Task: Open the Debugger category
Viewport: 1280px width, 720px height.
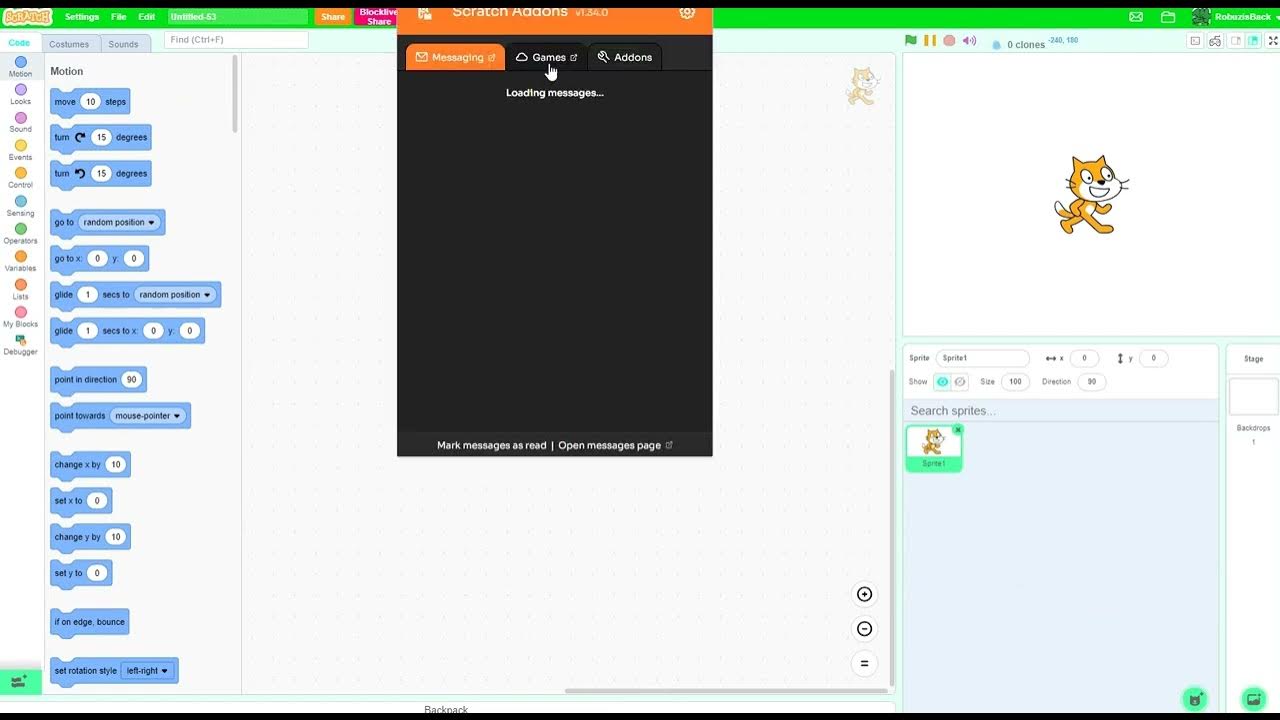Action: pyautogui.click(x=20, y=345)
